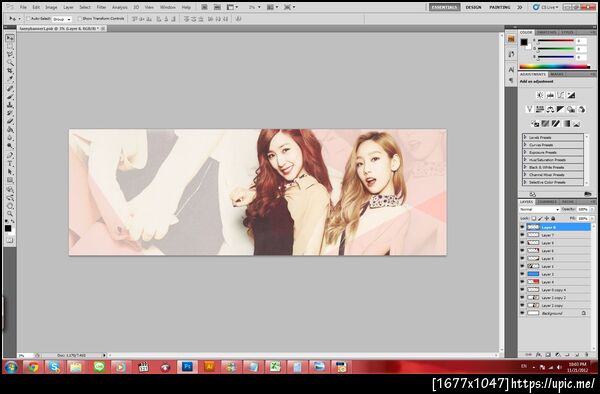Expand Black & White Presets
The width and height of the screenshot is (600, 394).
pos(525,167)
